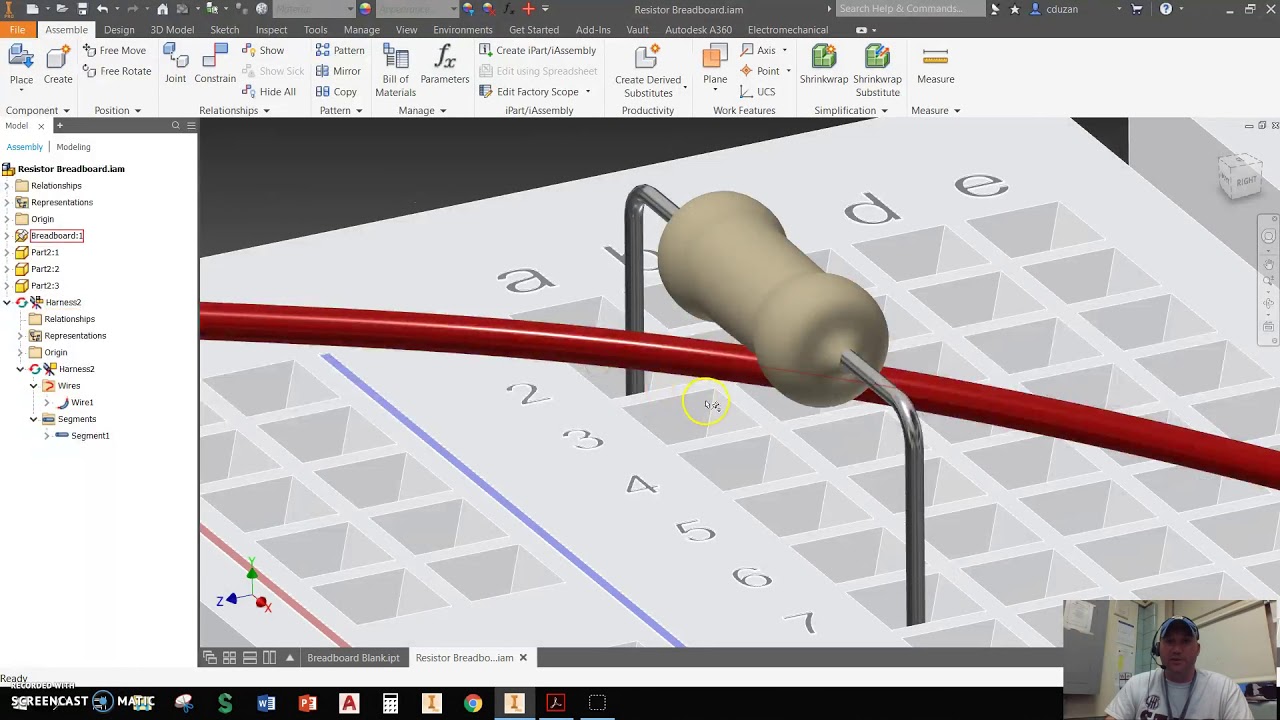
Task: Collapse the Segments tree node
Action: click(33, 419)
